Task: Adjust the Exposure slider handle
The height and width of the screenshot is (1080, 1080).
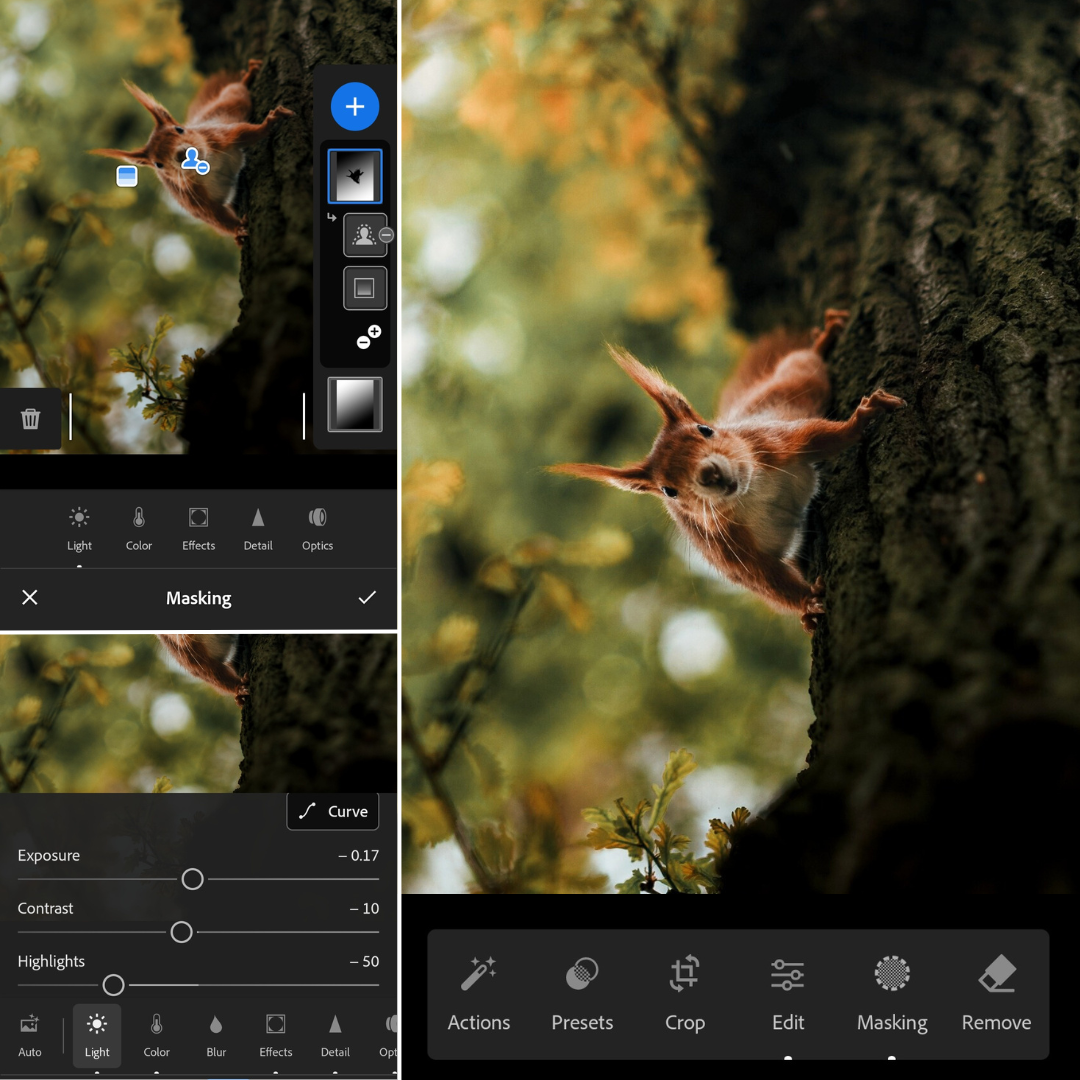Action: (x=192, y=879)
